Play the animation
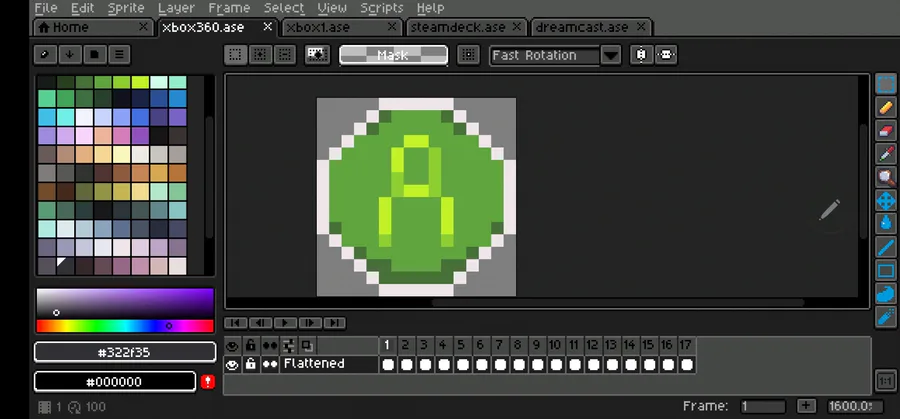 [285, 323]
